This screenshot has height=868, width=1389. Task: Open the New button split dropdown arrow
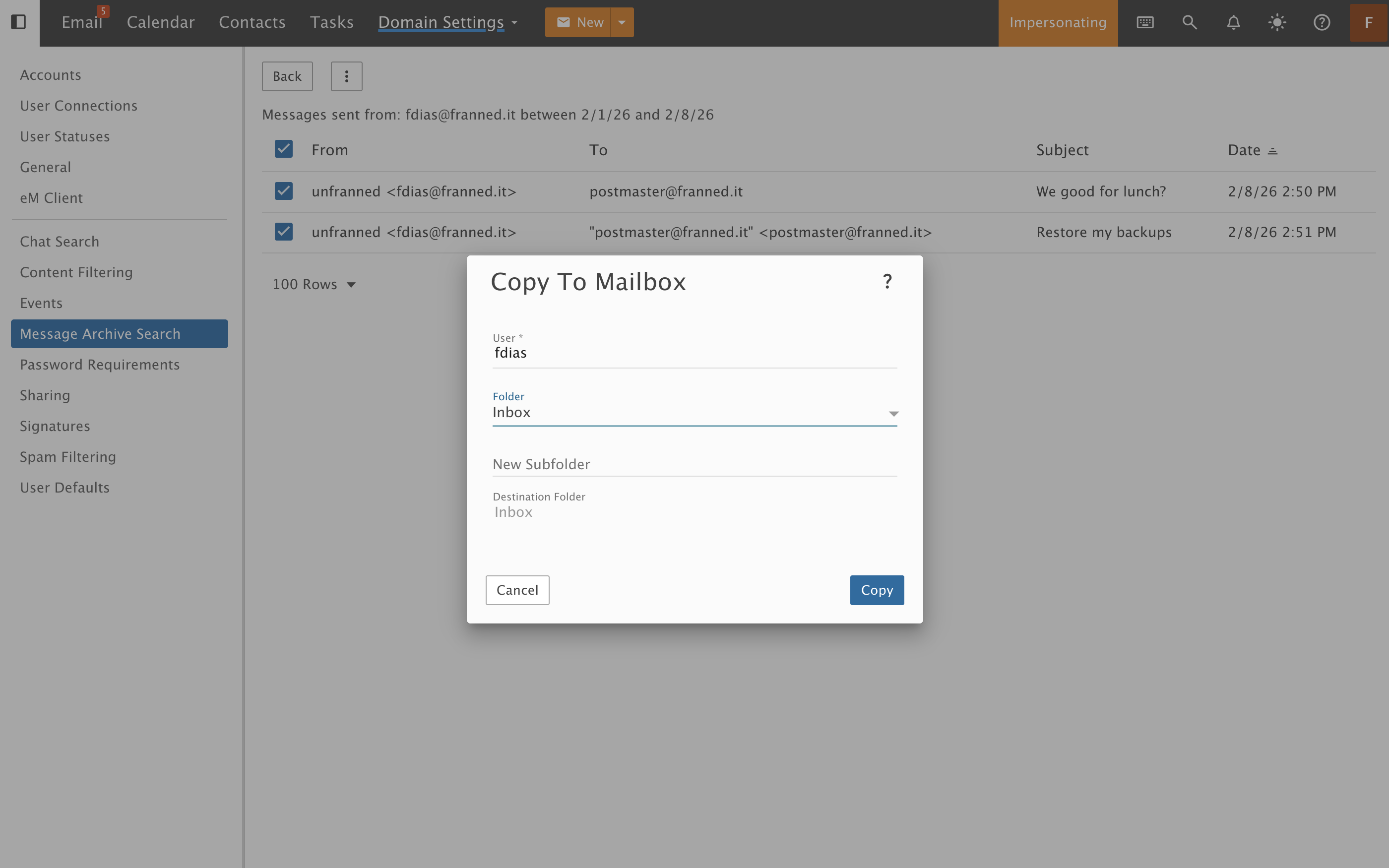(622, 22)
